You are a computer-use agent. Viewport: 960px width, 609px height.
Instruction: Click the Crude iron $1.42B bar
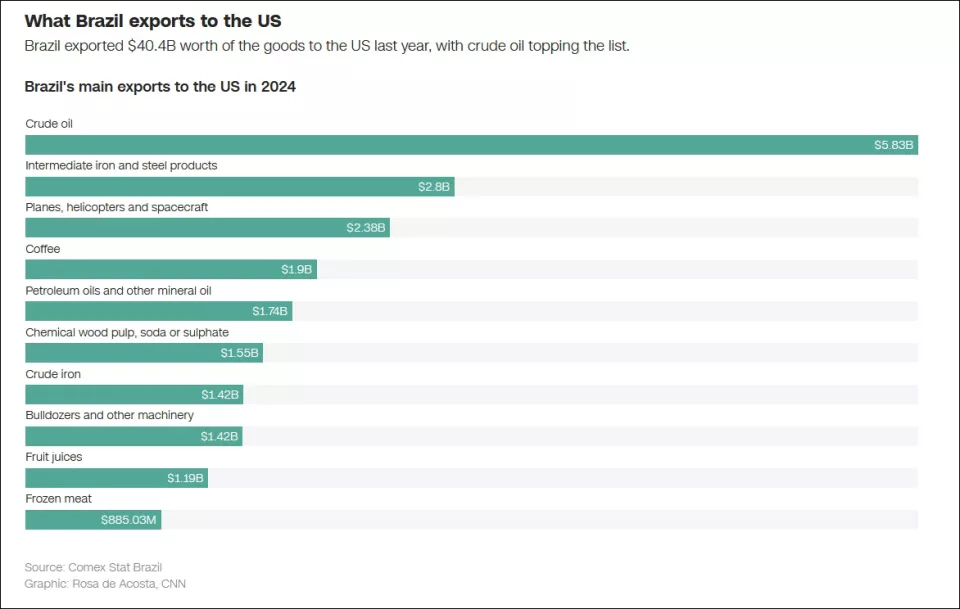tap(134, 395)
